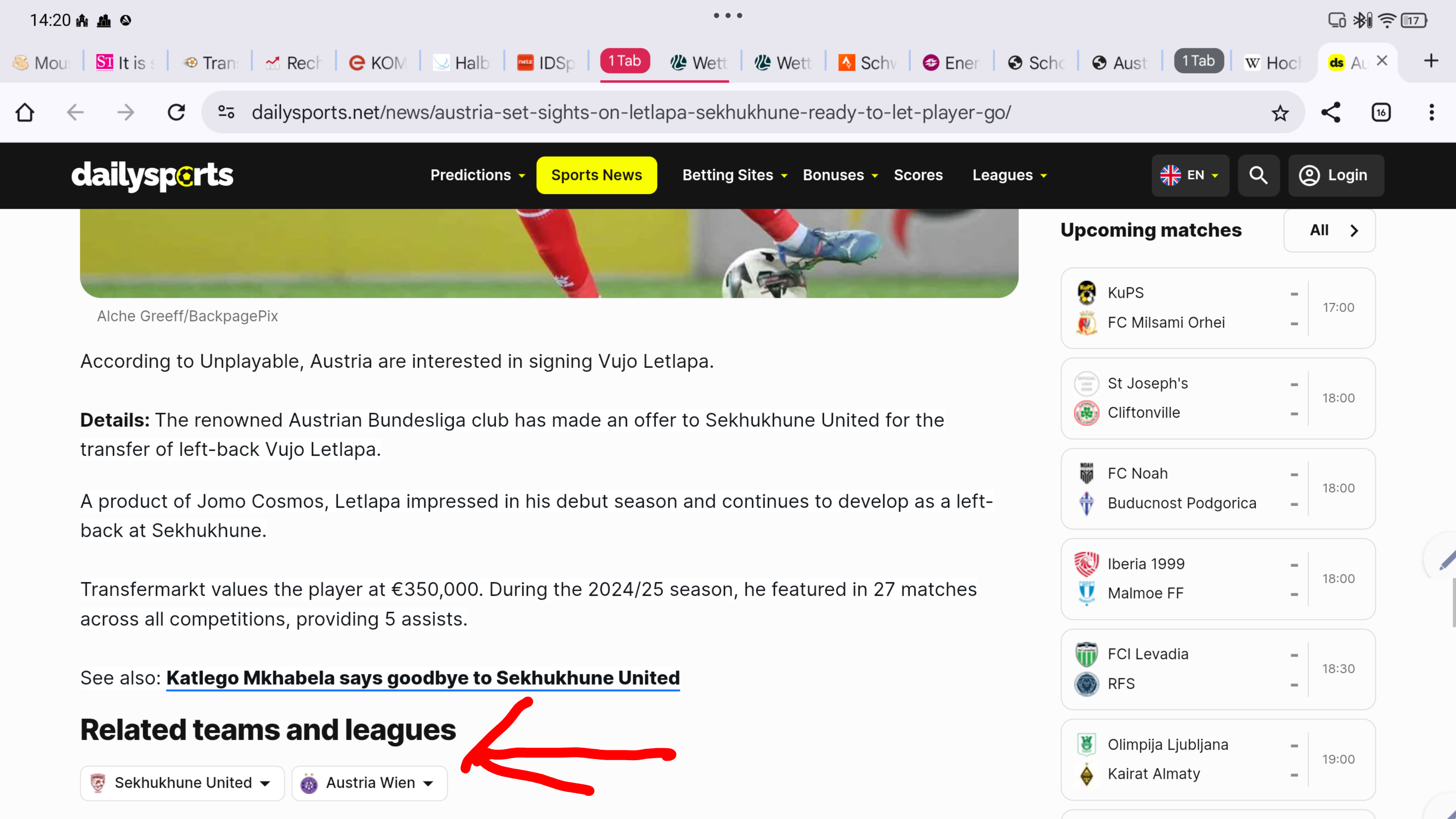This screenshot has height=819, width=1456.
Task: Open site settings icon in address bar
Action: click(x=226, y=112)
